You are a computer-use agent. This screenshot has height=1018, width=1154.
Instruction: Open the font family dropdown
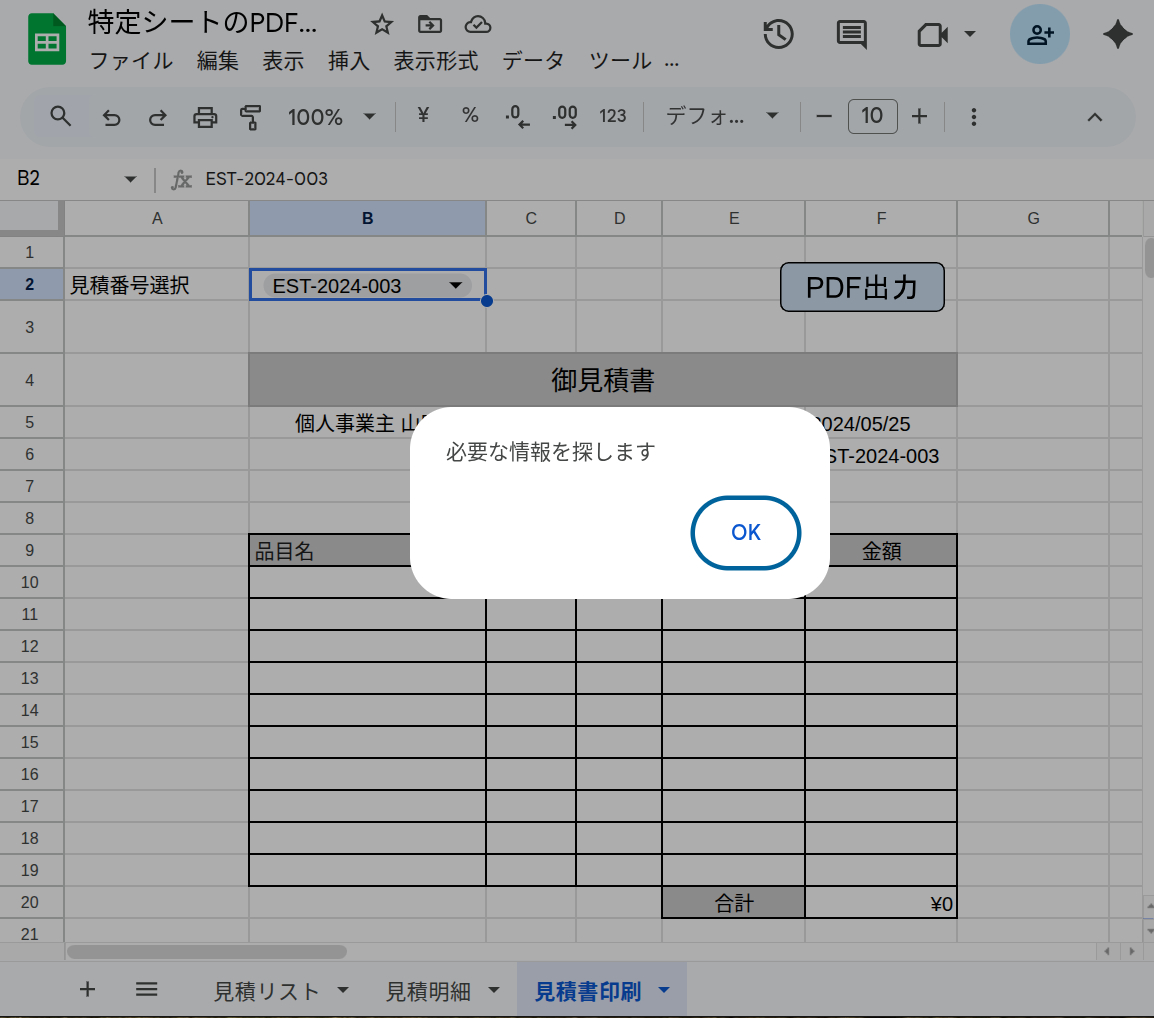[x=721, y=116]
